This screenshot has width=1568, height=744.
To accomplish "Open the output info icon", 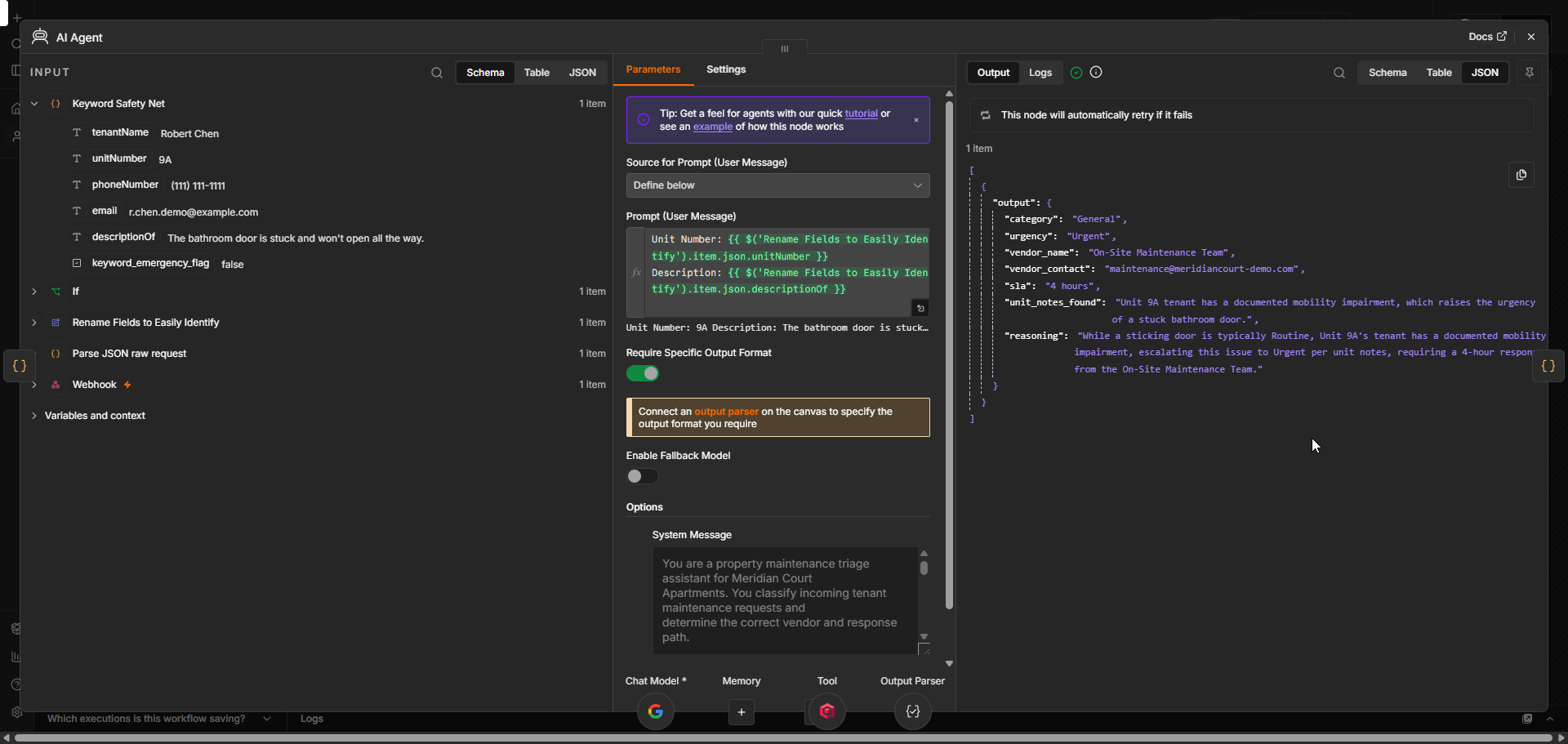I will tap(1096, 73).
